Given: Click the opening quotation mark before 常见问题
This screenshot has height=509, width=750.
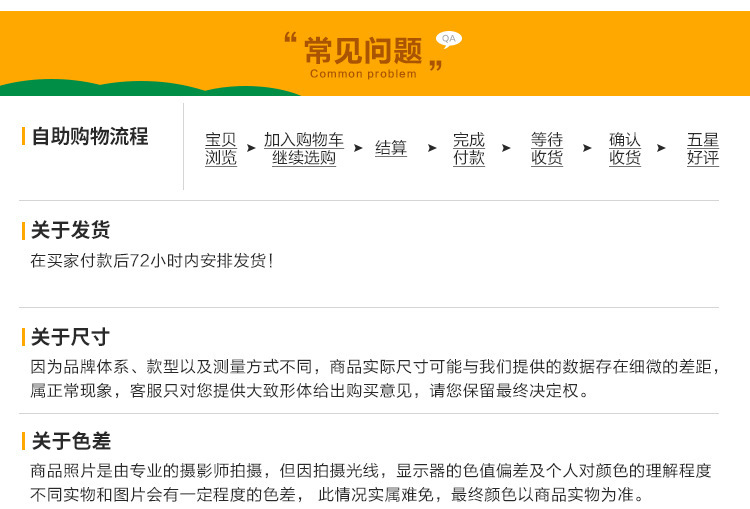Looking at the screenshot, I should click(x=291, y=40).
